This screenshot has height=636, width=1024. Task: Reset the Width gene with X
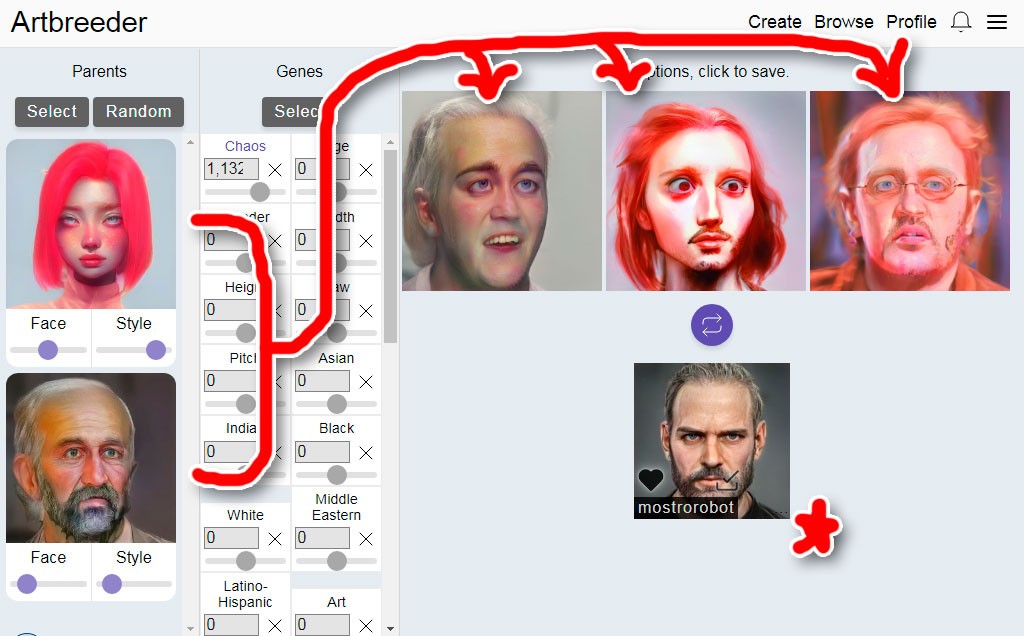tap(366, 241)
